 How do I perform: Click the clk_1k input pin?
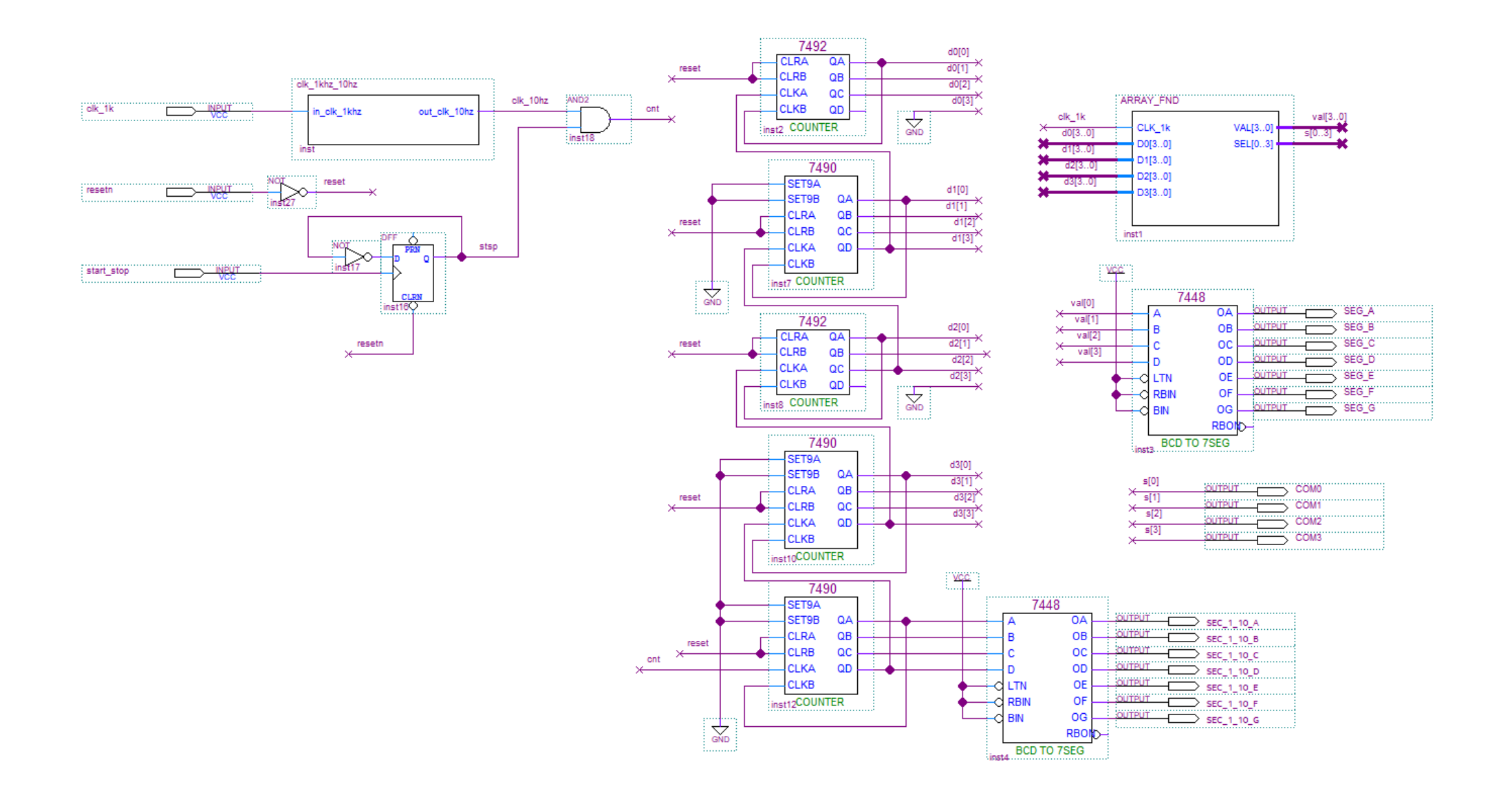(182, 111)
